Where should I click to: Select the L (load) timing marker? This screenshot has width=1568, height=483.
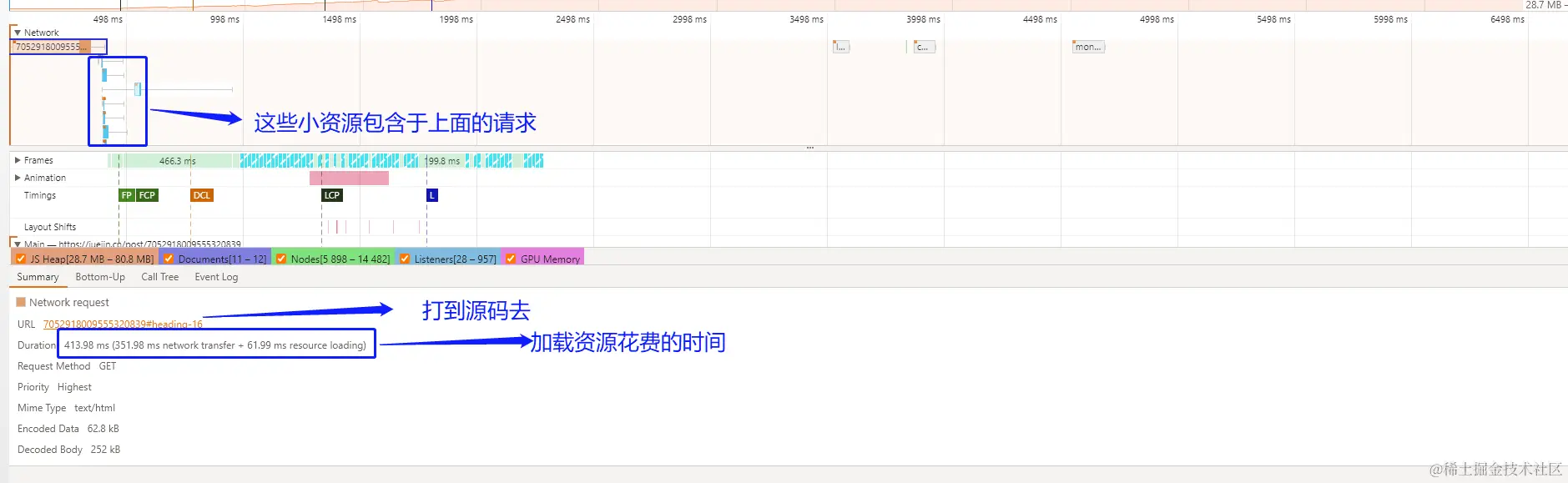coord(432,195)
